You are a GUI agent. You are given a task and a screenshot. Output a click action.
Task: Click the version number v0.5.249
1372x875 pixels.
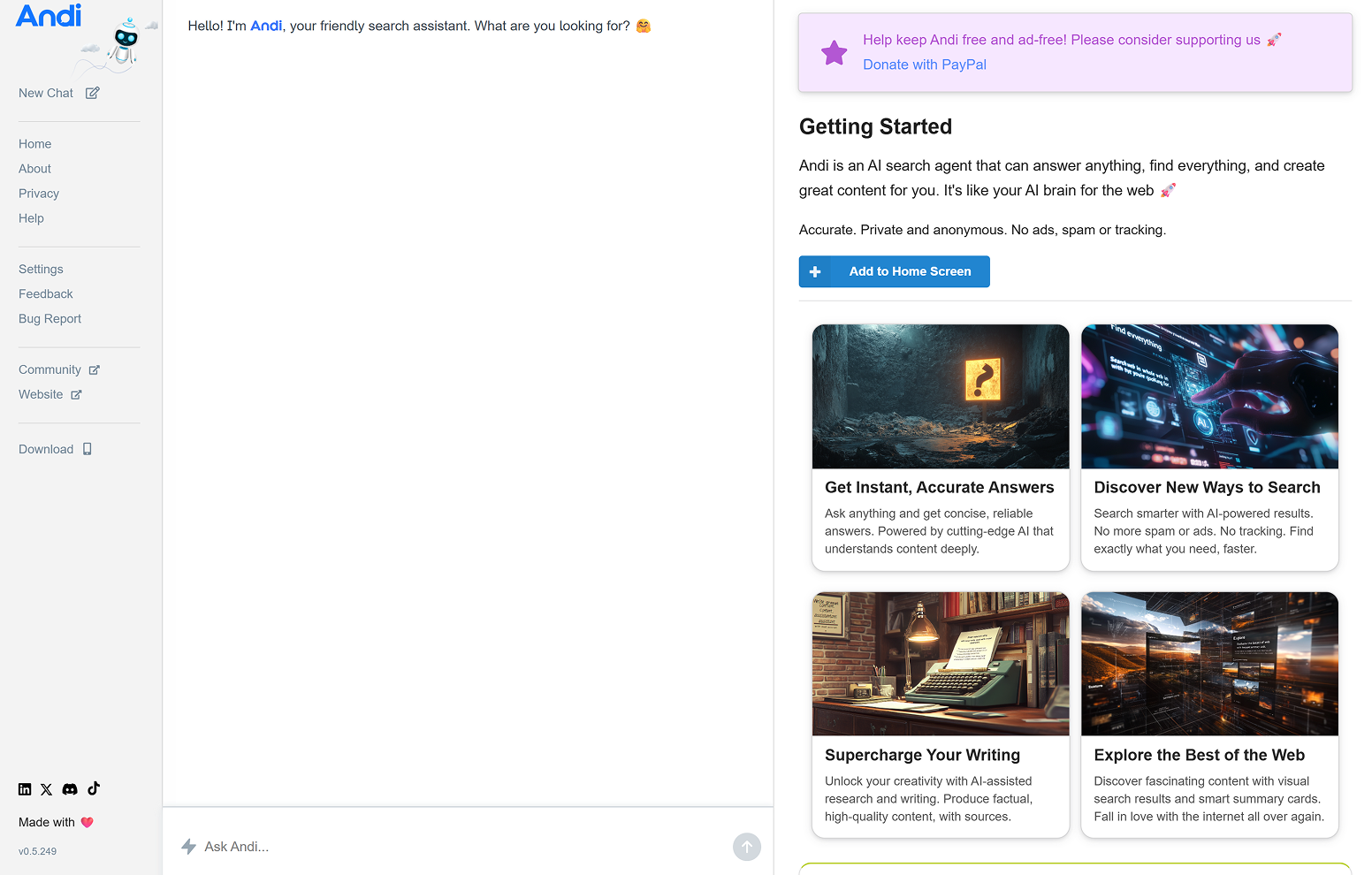coord(37,851)
